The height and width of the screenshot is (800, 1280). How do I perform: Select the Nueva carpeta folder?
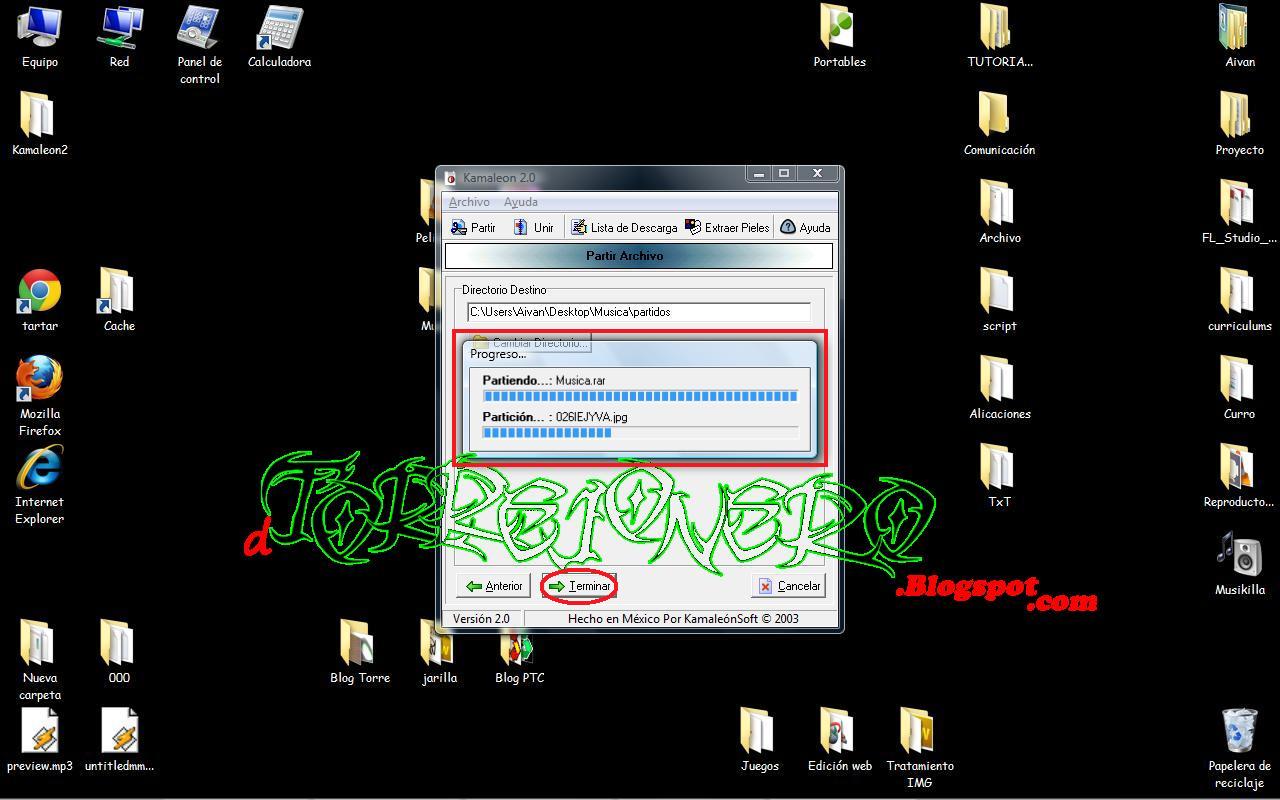(40, 660)
